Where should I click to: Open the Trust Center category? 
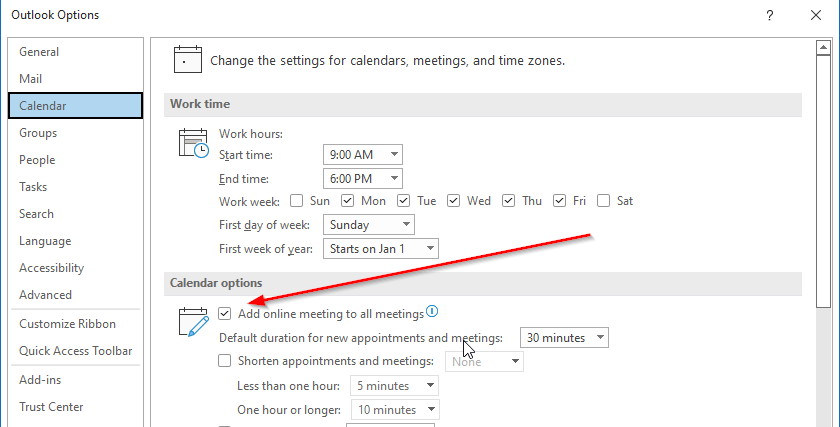pos(51,407)
